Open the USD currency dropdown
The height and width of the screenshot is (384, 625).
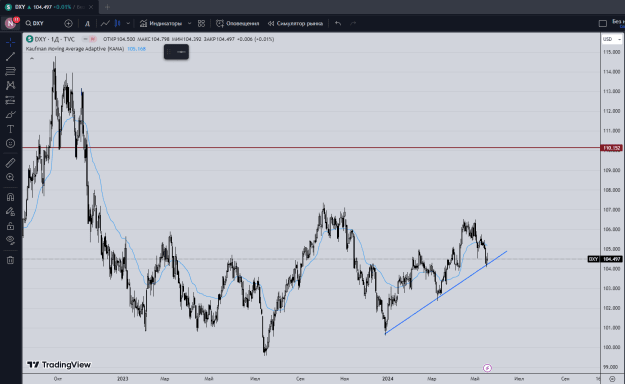tap(612, 39)
